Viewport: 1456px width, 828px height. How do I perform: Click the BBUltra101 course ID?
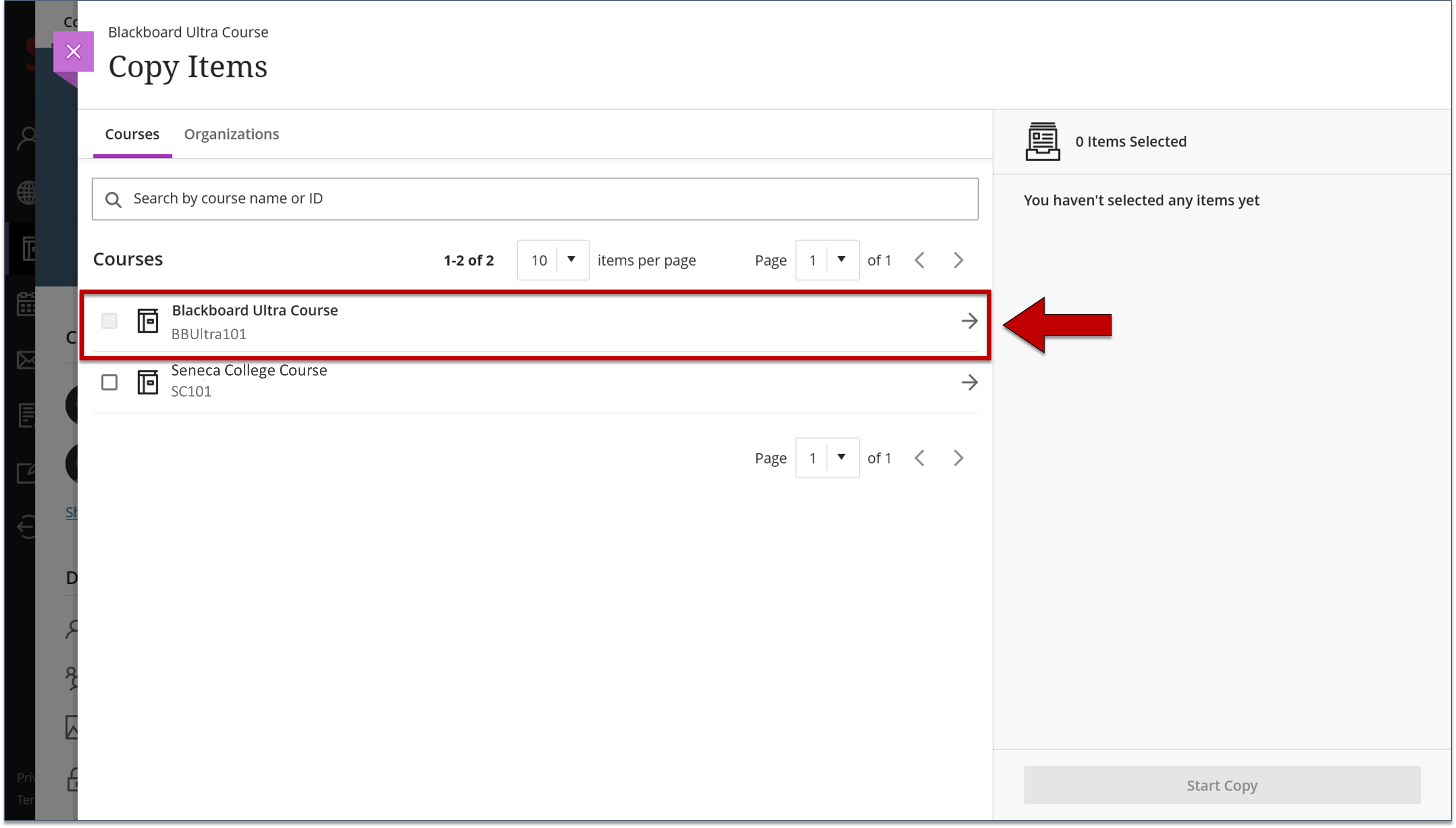point(209,334)
